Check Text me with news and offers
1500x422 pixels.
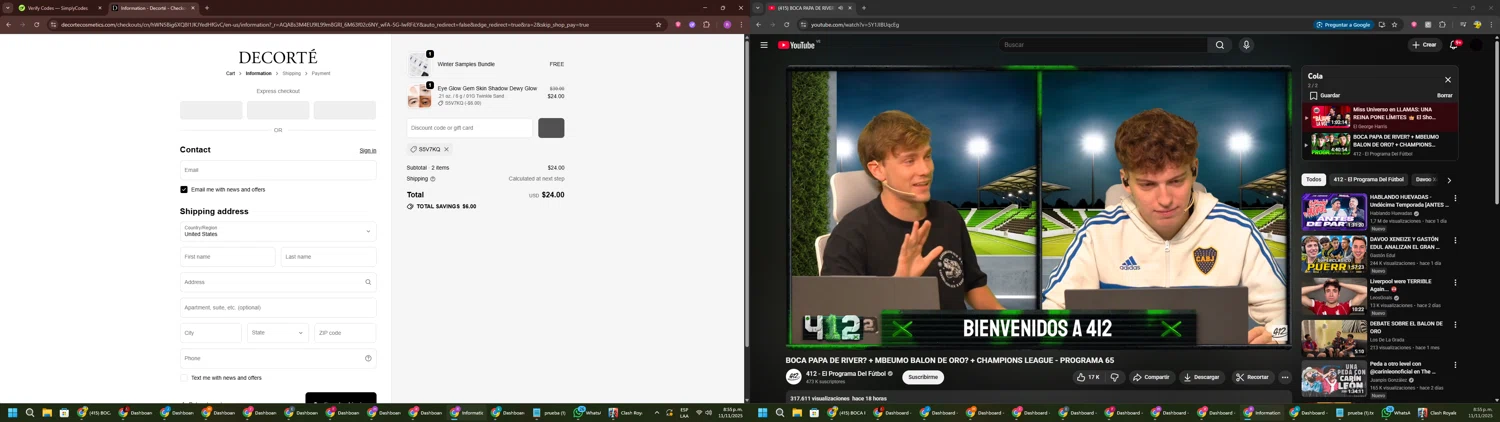pos(184,378)
